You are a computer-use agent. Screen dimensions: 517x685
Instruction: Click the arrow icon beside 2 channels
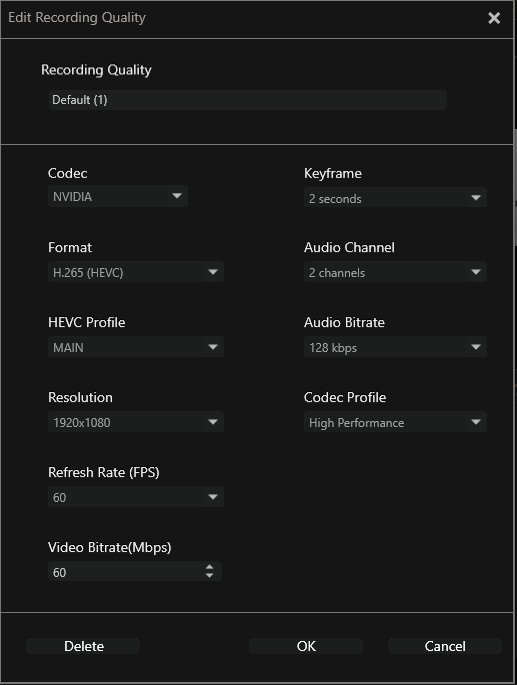click(476, 272)
